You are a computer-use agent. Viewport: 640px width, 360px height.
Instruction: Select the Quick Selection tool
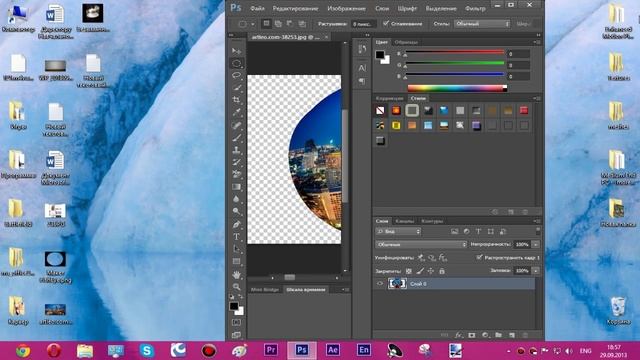point(236,88)
